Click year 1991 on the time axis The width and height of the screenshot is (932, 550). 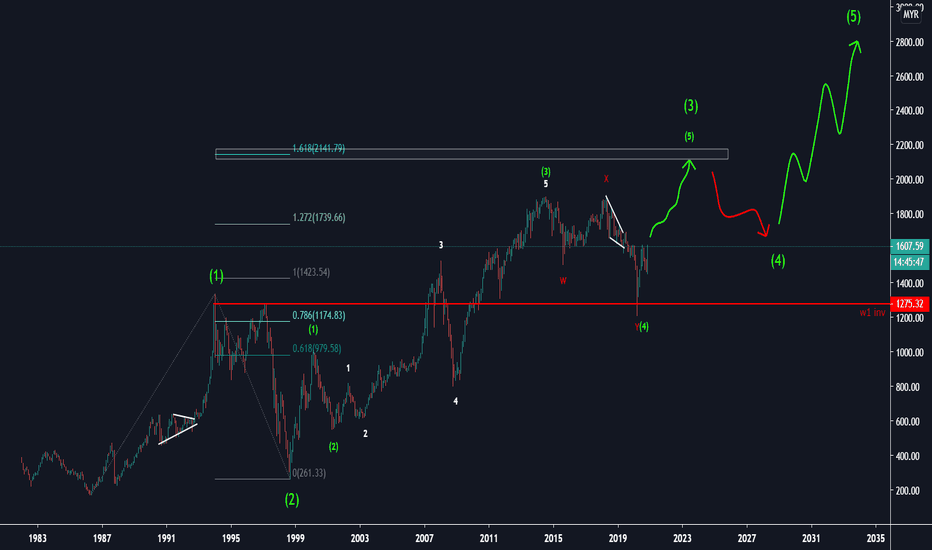click(x=166, y=538)
